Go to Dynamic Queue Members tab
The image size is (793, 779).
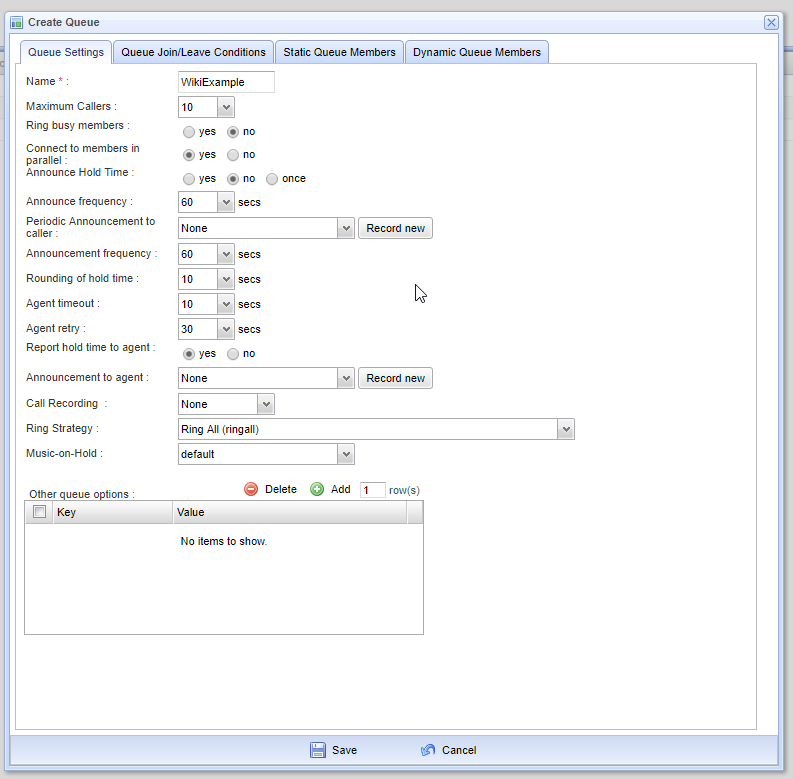coord(476,52)
